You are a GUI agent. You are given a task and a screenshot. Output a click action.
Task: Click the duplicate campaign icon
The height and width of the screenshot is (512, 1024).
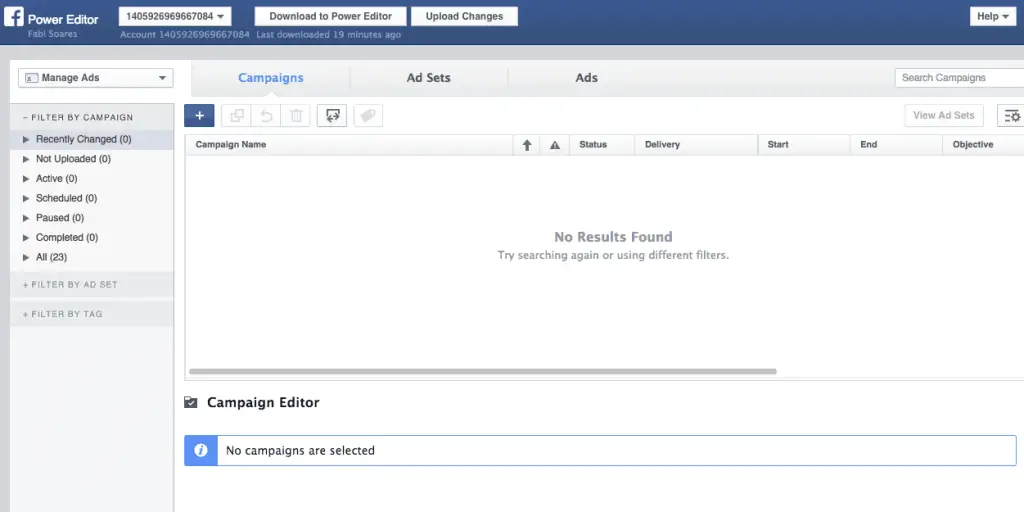(236, 116)
